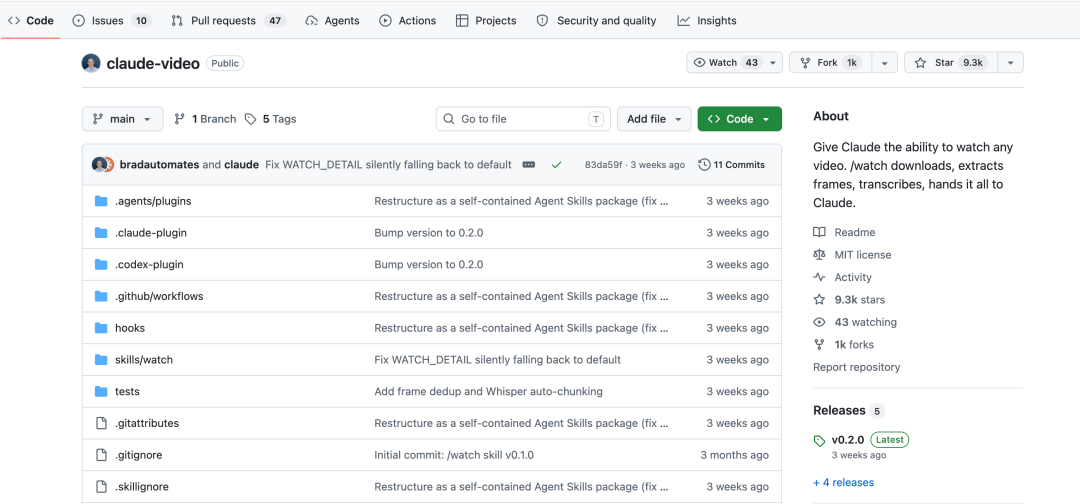Open the Insights tab
This screenshot has width=1080, height=504.
[x=707, y=21]
